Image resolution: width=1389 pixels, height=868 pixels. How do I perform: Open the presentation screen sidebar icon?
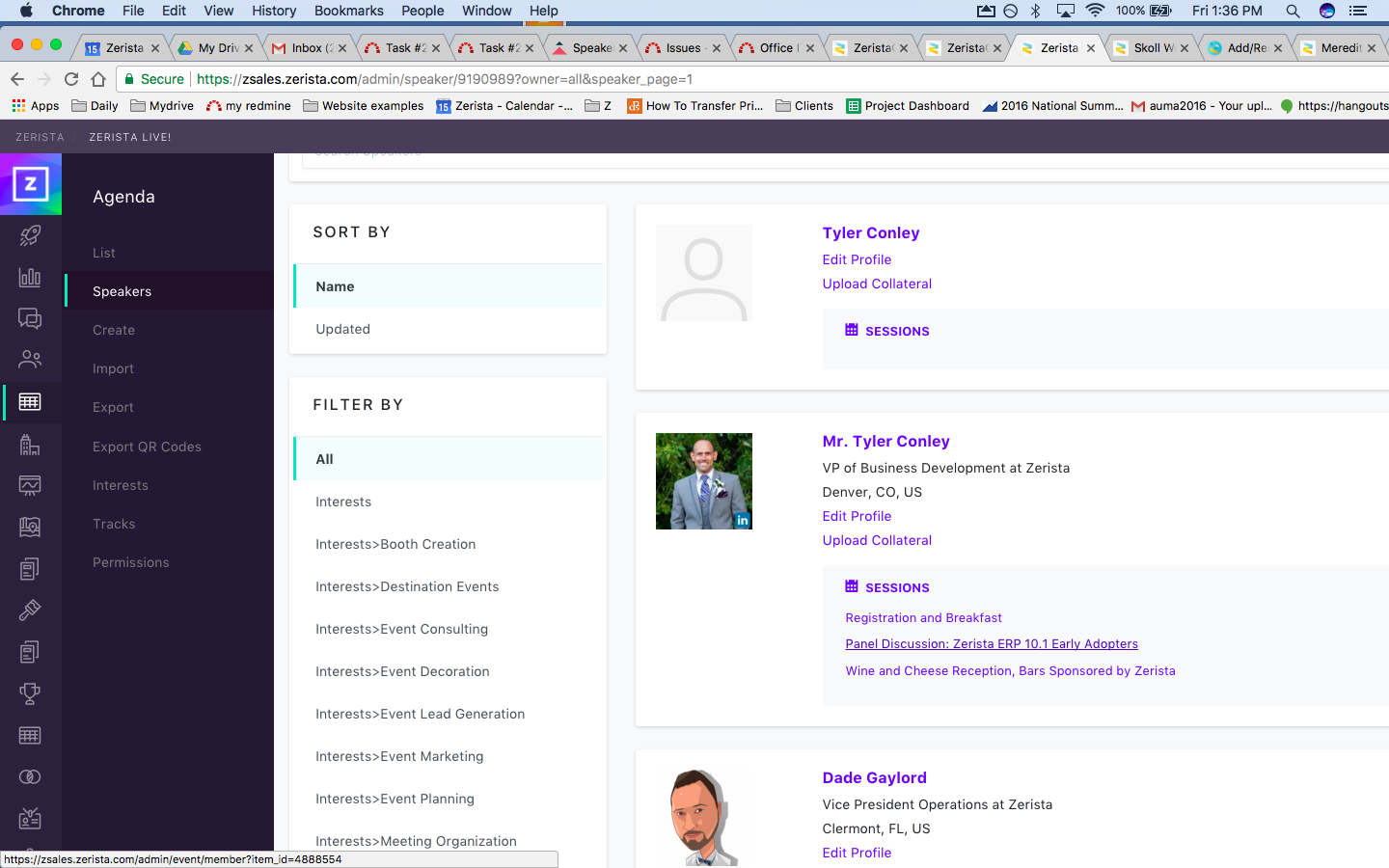[30, 485]
